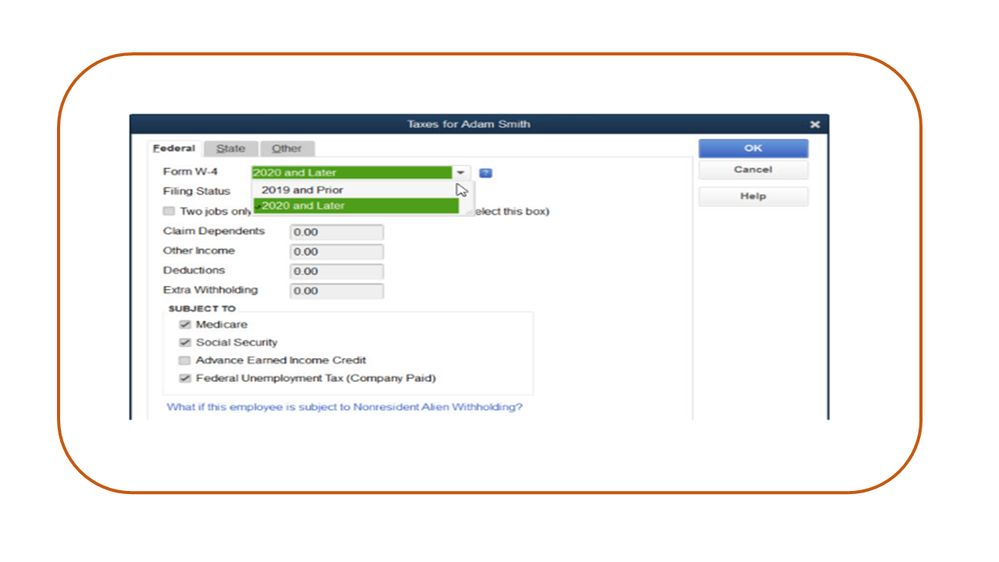Screen dimensions: 999x562
Task: Click the Claim Dependents amount field
Action: click(x=336, y=232)
